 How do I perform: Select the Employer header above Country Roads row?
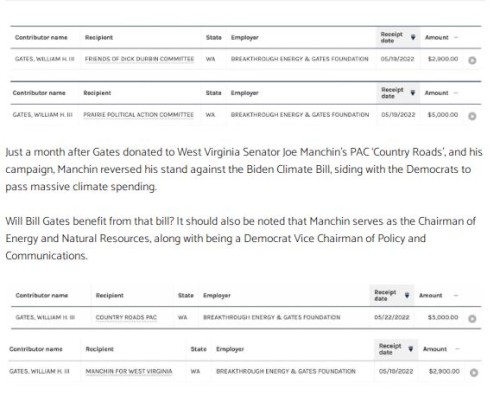(217, 295)
